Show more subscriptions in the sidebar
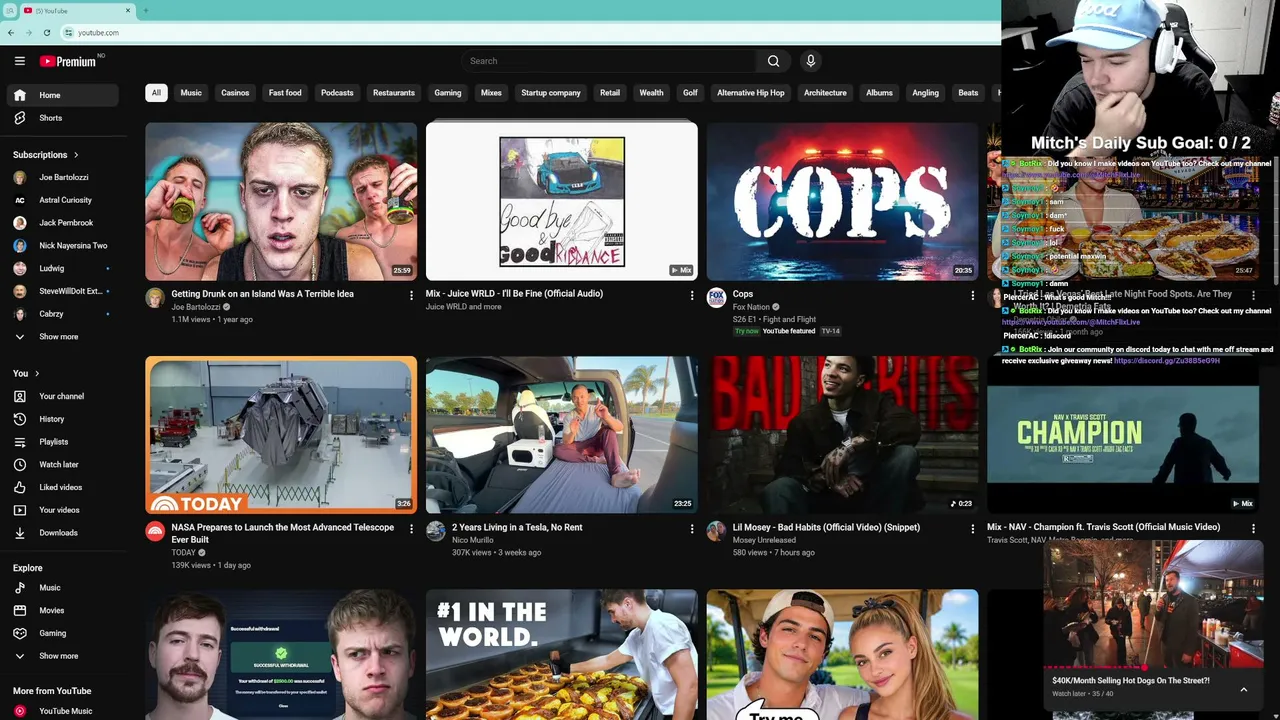This screenshot has height=720, width=1280. click(63, 337)
